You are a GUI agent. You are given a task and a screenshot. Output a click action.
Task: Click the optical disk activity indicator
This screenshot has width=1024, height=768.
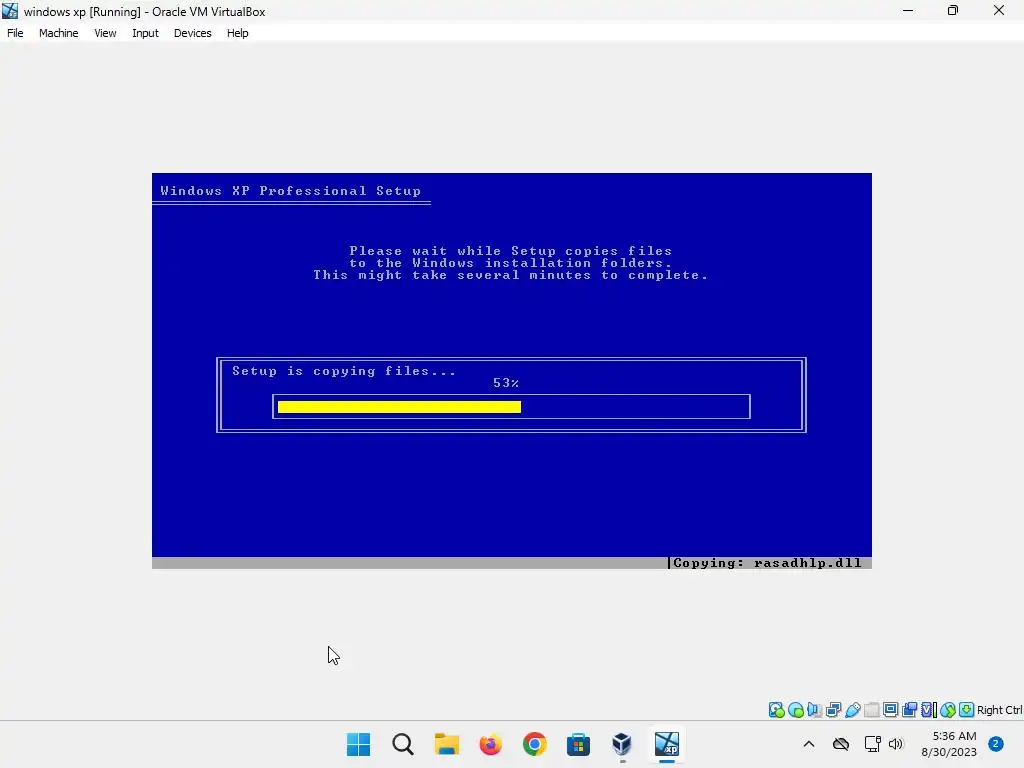coord(795,710)
